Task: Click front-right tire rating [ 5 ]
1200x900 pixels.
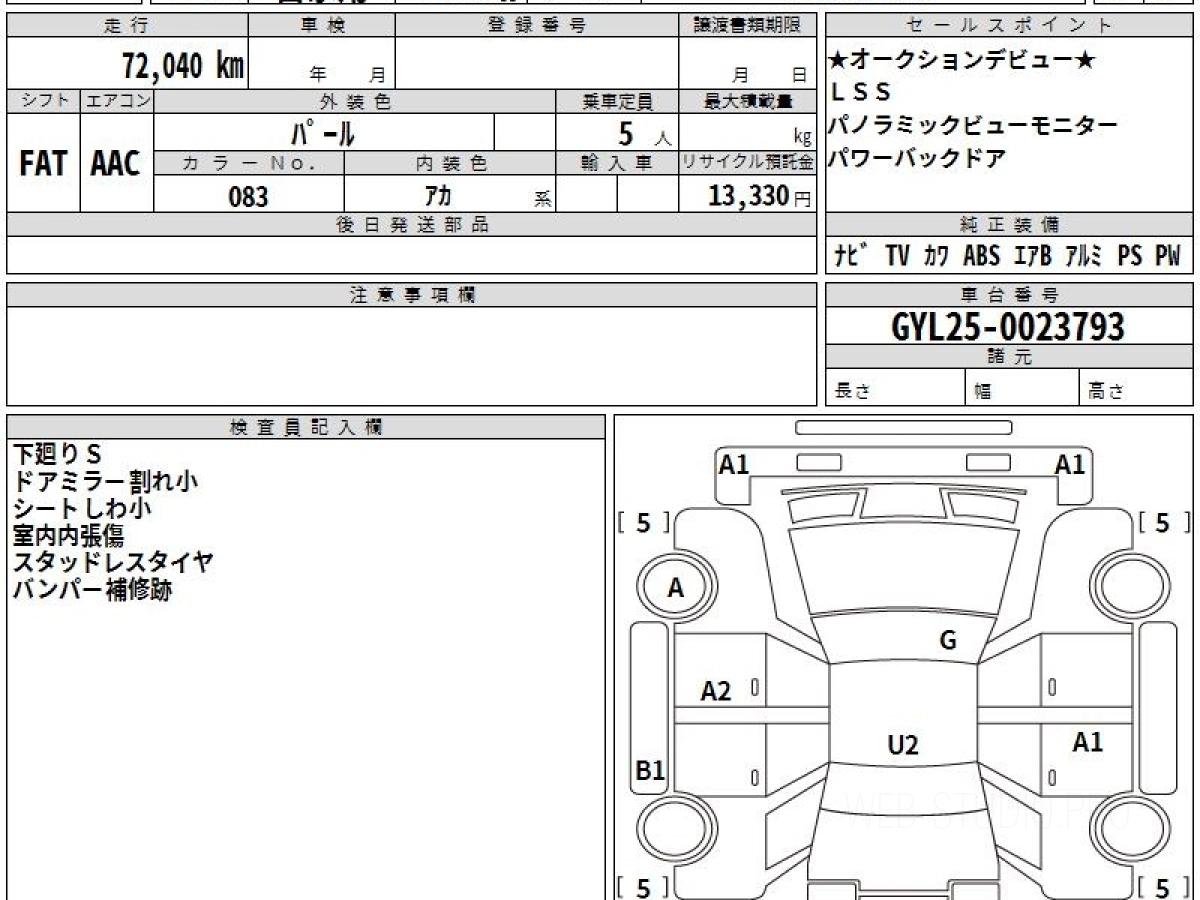Action: point(1165,521)
